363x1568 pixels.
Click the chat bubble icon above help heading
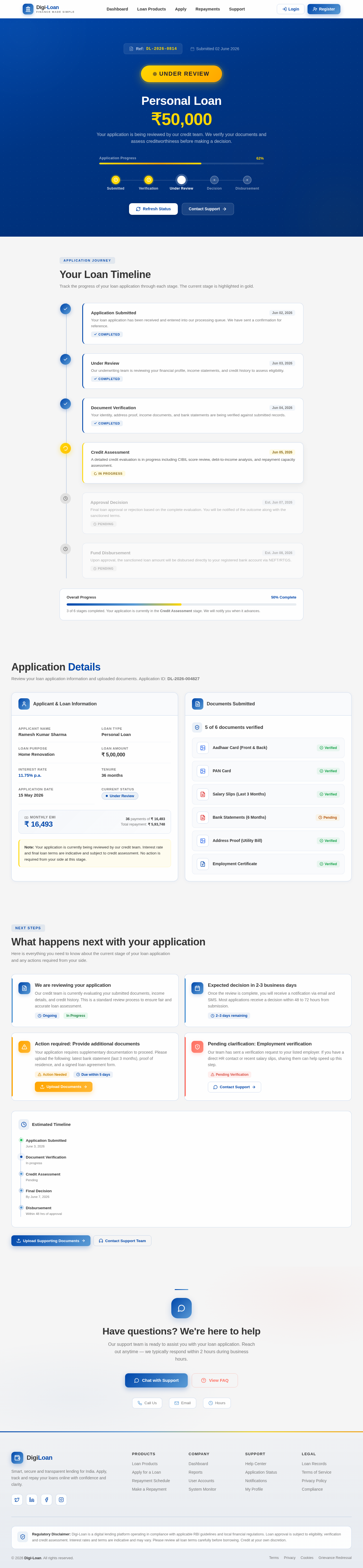point(181,1308)
